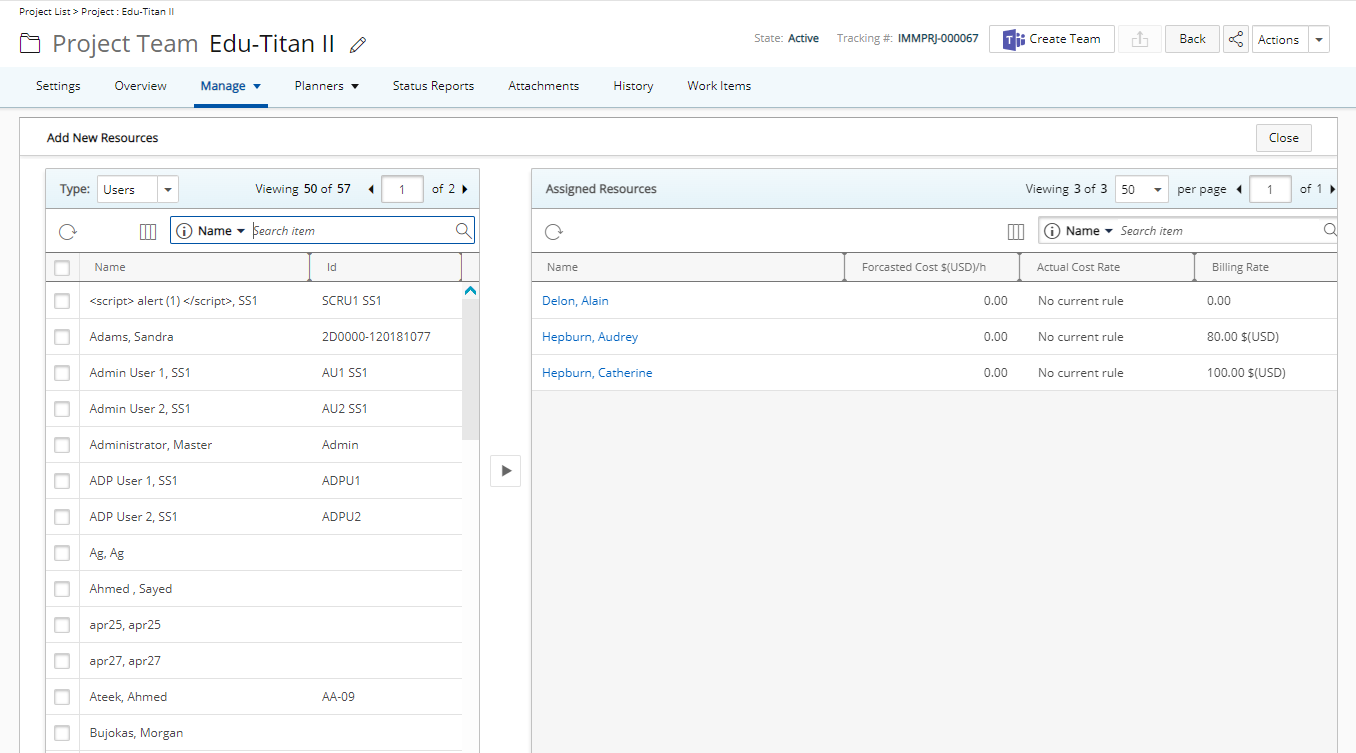Viewport: 1356px width, 753px height.
Task: Open the Settings tab
Action: coord(58,86)
